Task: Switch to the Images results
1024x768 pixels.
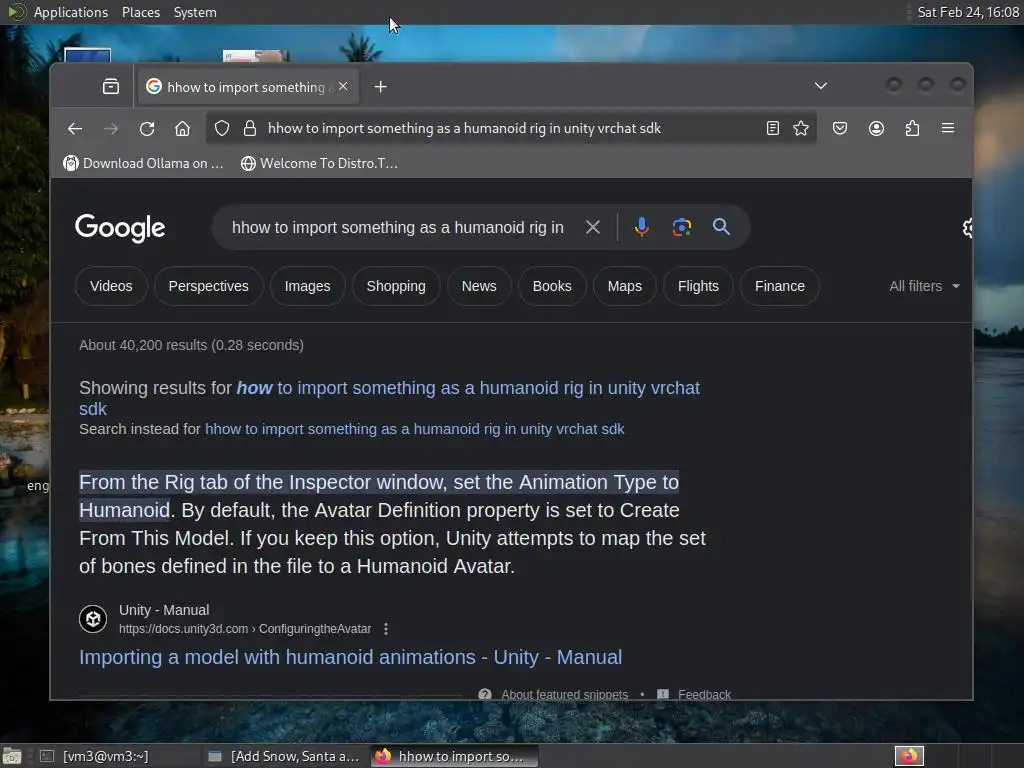Action: [307, 286]
